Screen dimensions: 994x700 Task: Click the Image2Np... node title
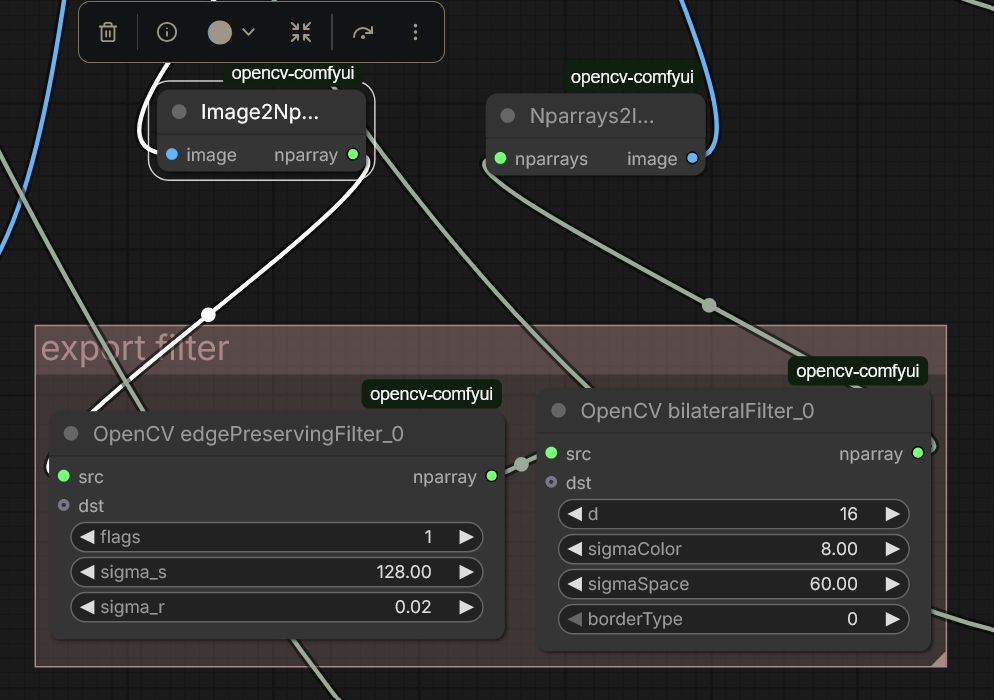pos(260,112)
